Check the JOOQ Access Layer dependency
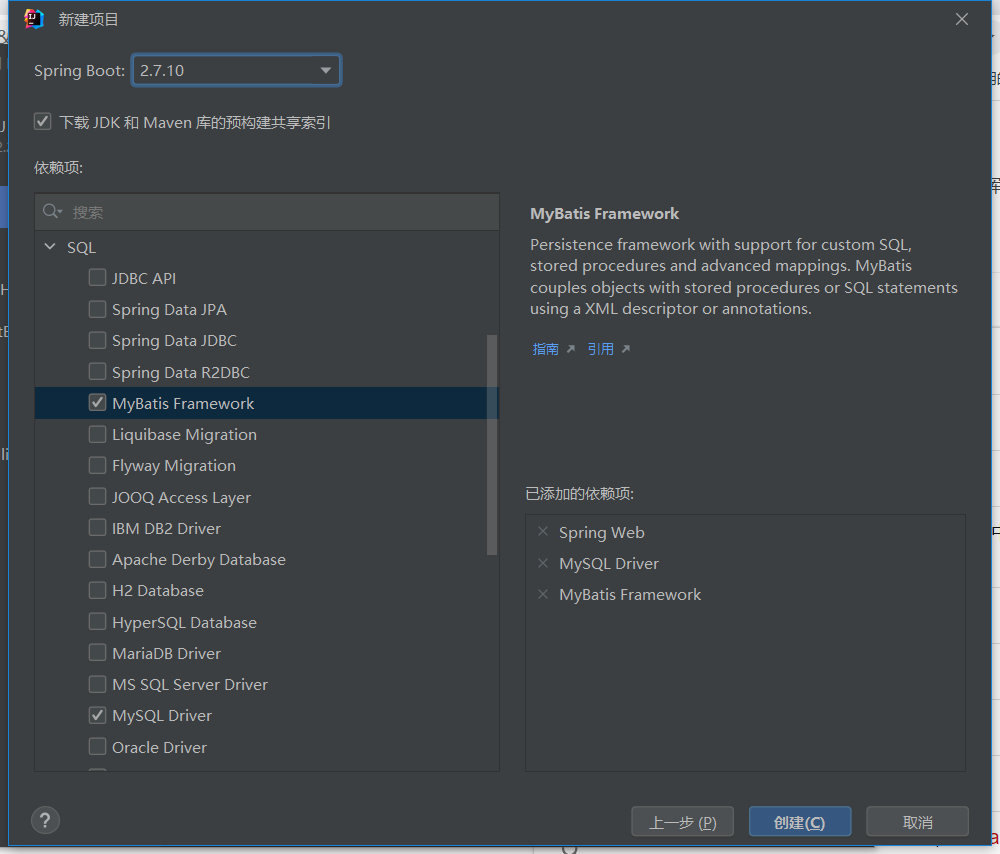Screen dimensions: 1000x854 tap(97, 496)
